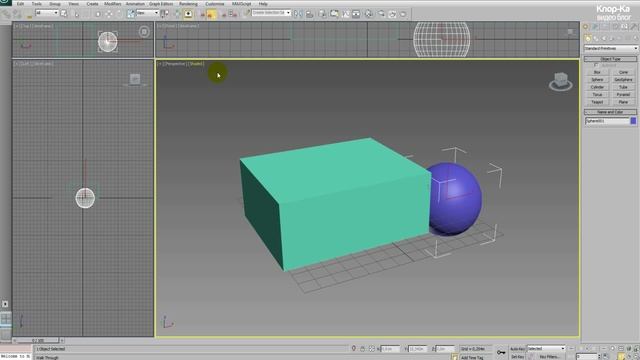
Task: Click the X coordinate field
Action: pos(390,349)
